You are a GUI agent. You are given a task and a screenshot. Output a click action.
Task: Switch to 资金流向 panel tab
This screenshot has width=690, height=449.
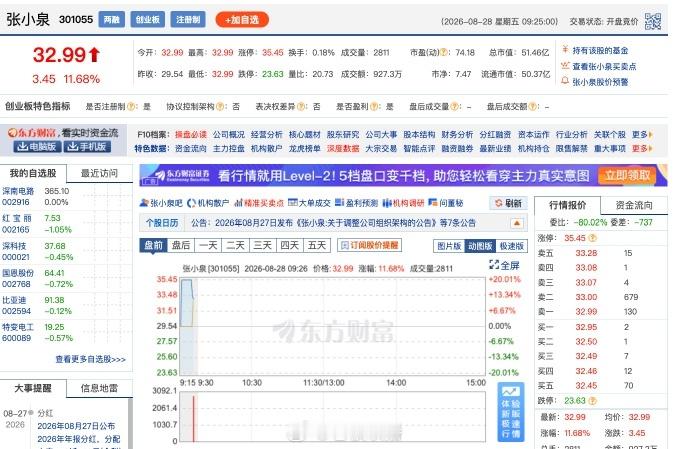point(634,205)
